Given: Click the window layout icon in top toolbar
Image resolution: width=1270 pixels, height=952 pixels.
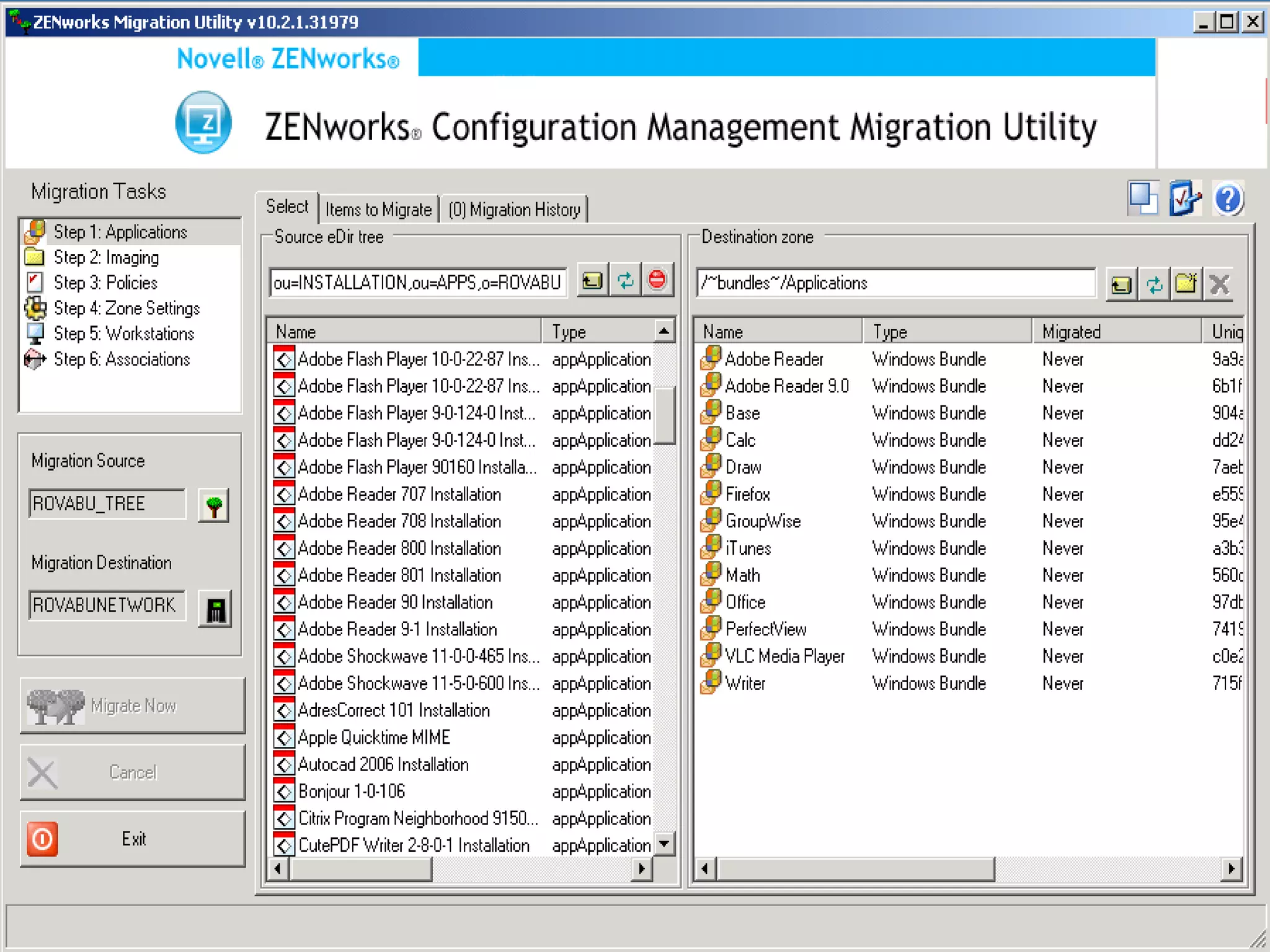Looking at the screenshot, I should (1143, 198).
